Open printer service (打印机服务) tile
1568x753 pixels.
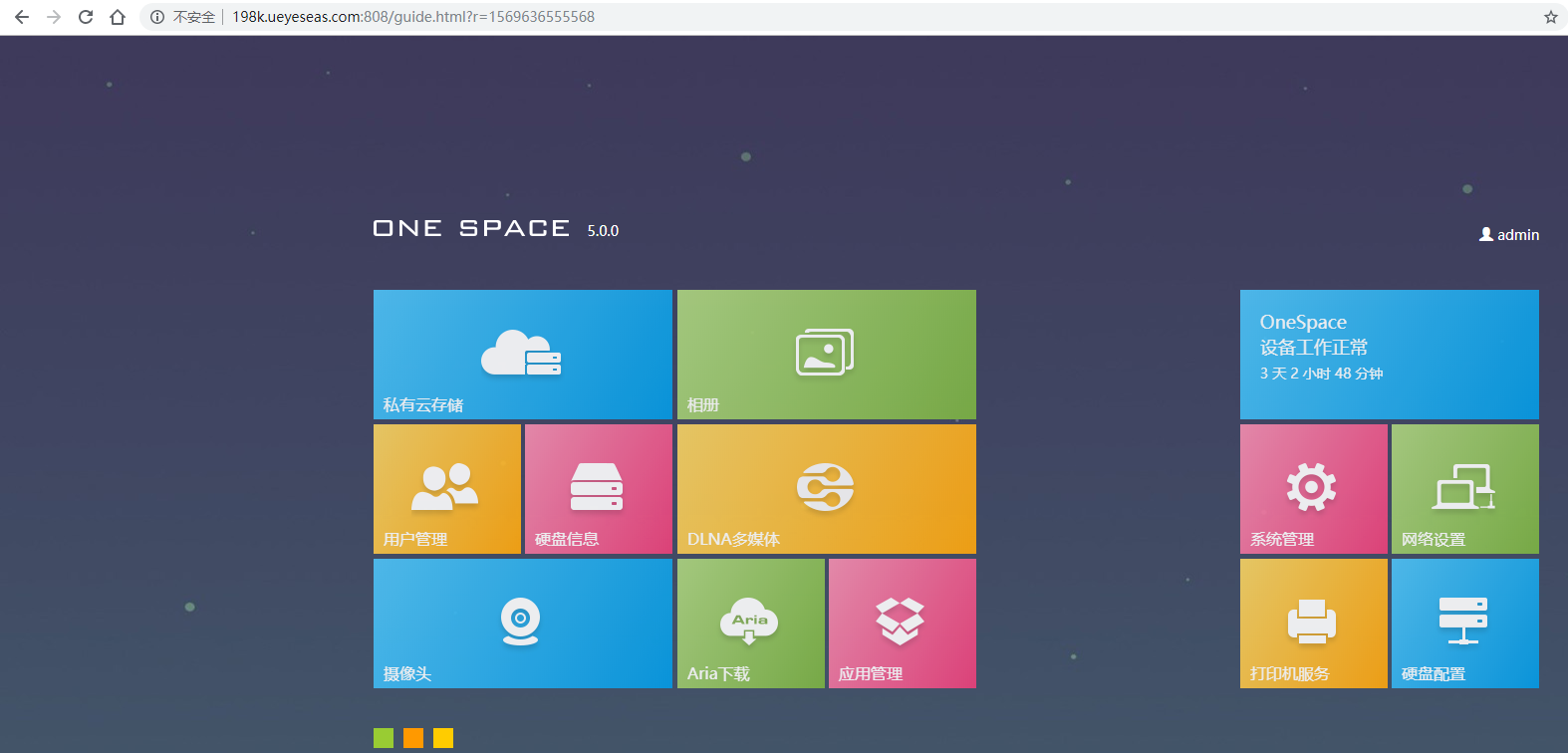tap(1313, 624)
